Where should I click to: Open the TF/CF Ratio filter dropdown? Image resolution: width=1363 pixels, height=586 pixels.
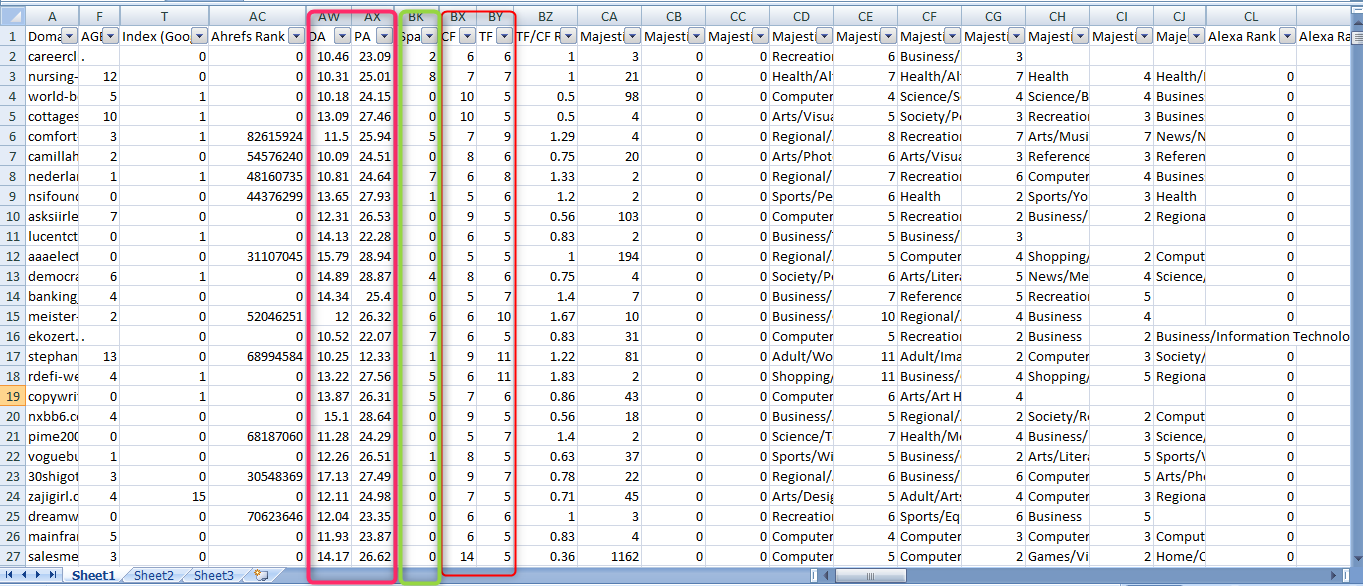coord(568,36)
